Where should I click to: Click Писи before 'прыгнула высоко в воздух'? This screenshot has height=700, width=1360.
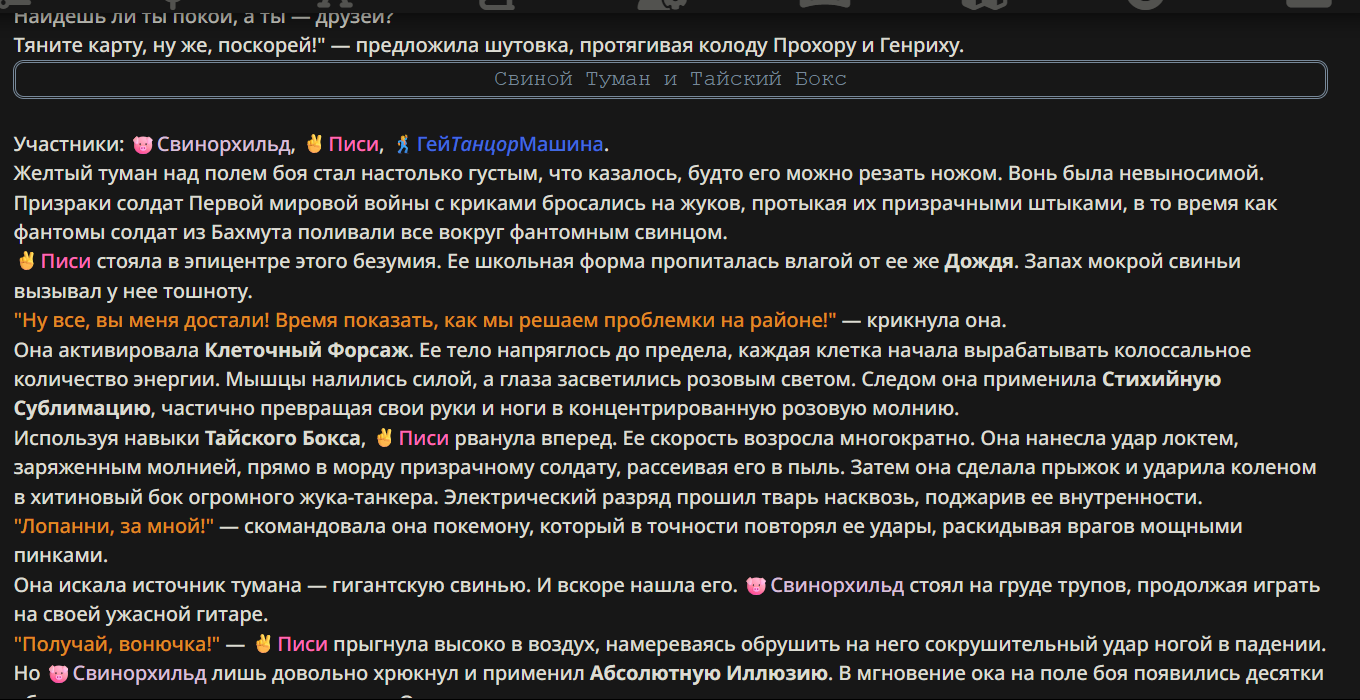click(x=303, y=644)
